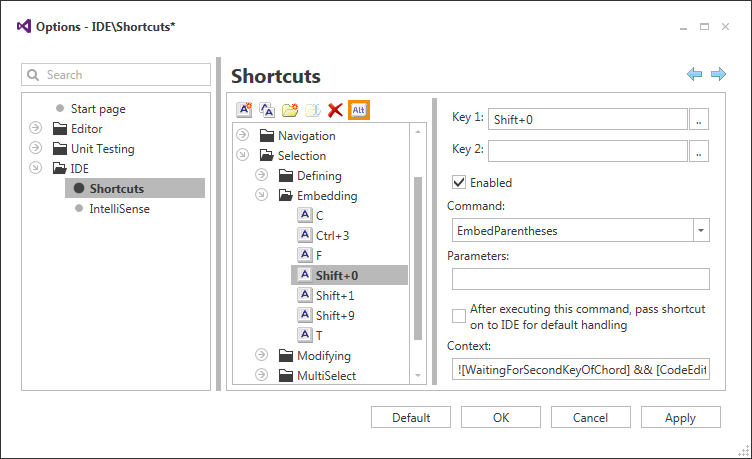The width and height of the screenshot is (752, 459).
Task: Click the new folder icon
Action: 290,110
